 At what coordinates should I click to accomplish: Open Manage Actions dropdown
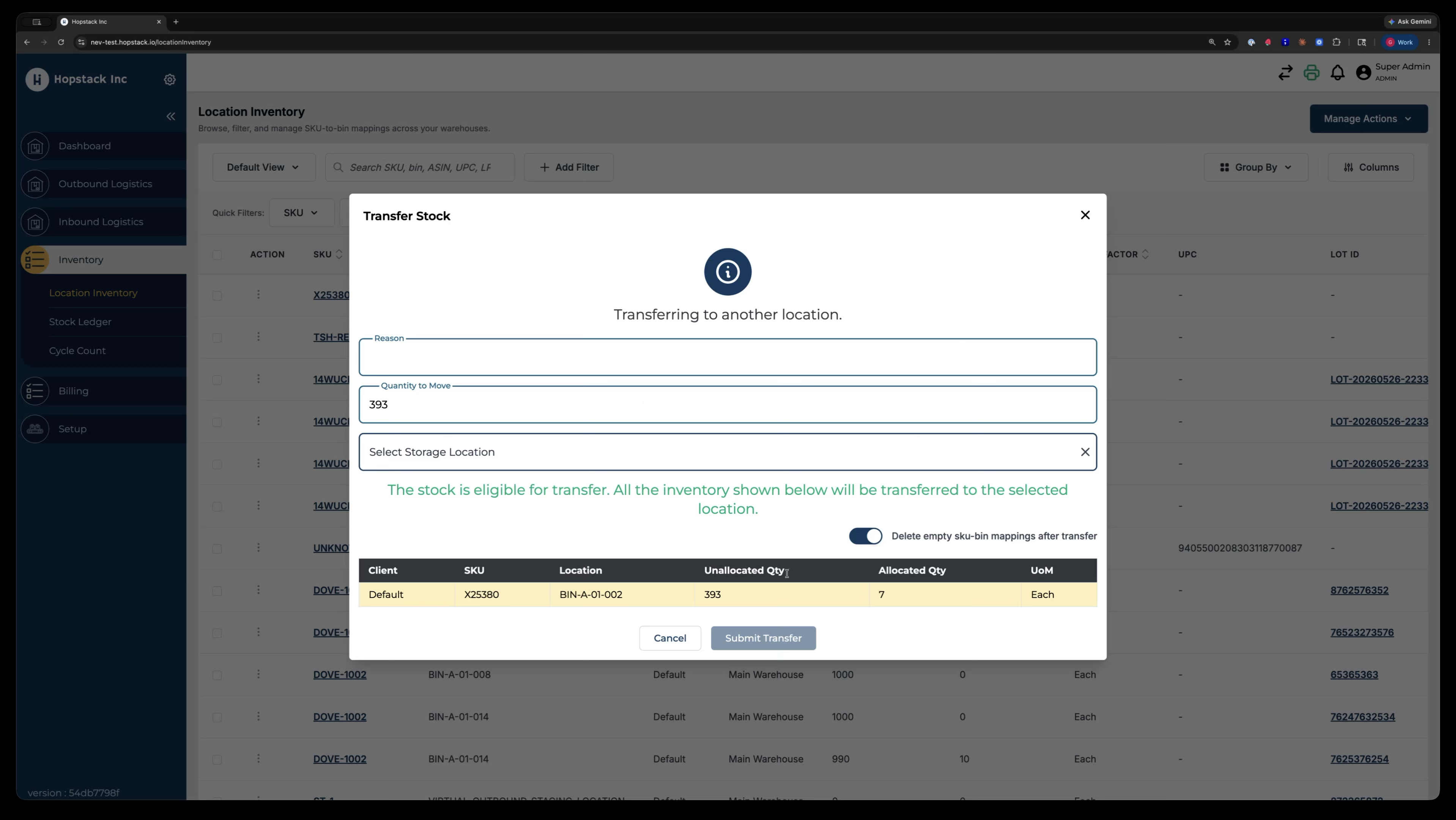(1368, 119)
